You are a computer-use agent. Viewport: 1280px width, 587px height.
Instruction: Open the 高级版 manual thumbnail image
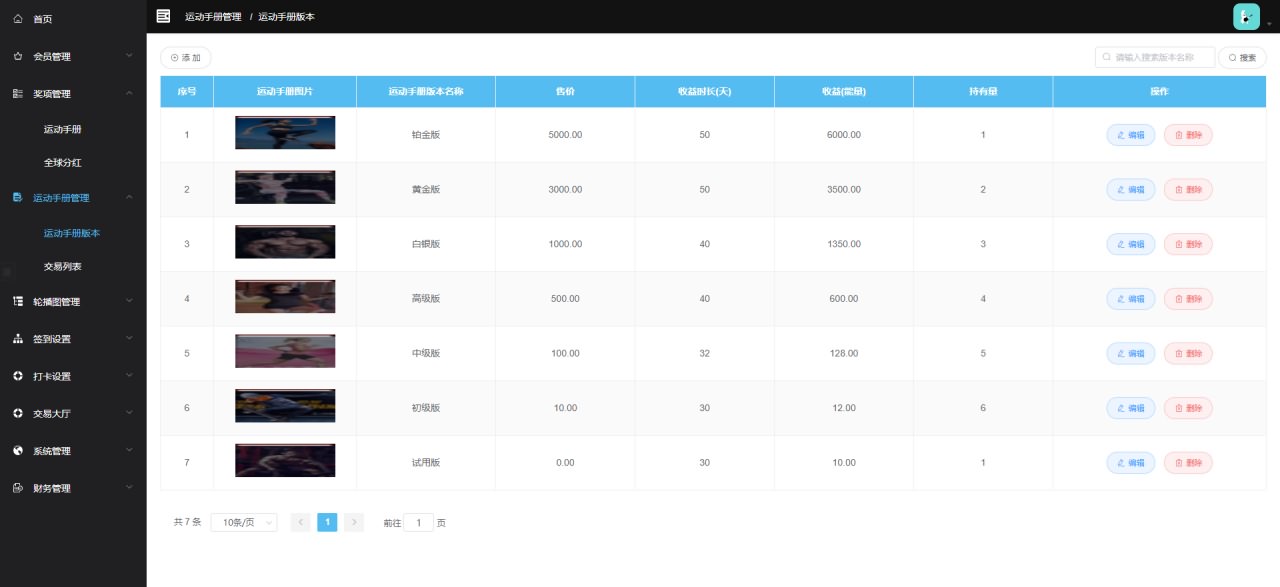(285, 297)
